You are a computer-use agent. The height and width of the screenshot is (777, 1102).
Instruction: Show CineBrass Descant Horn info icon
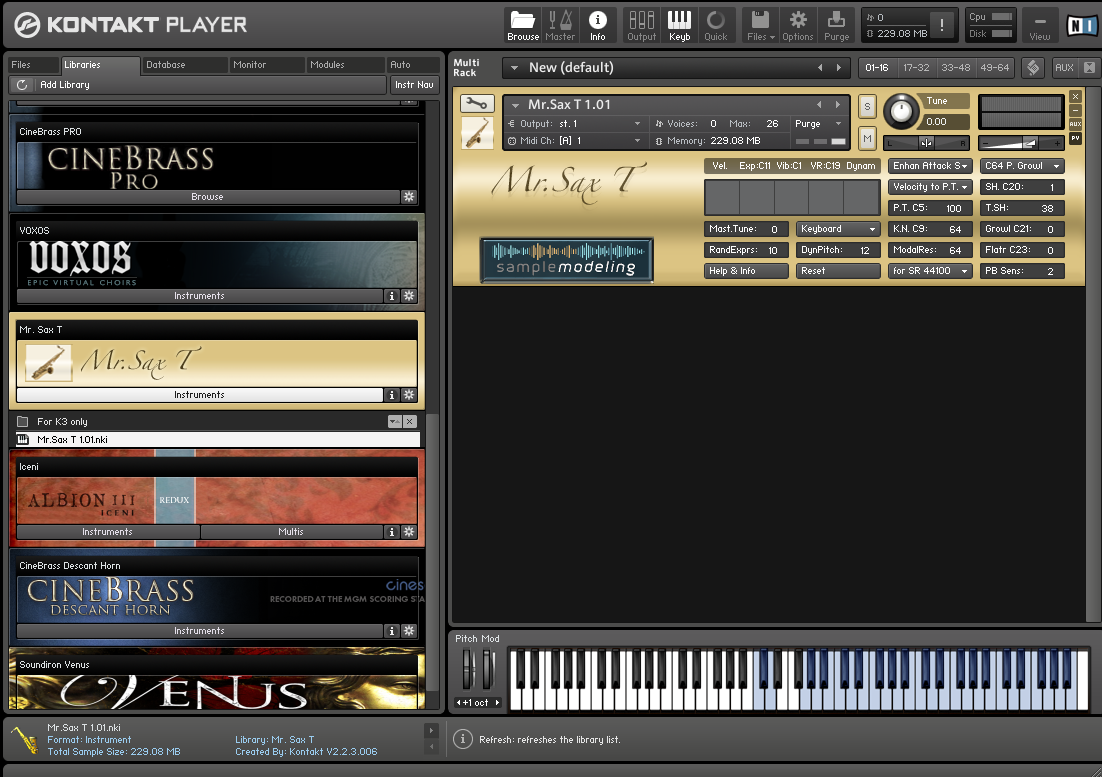[391, 631]
